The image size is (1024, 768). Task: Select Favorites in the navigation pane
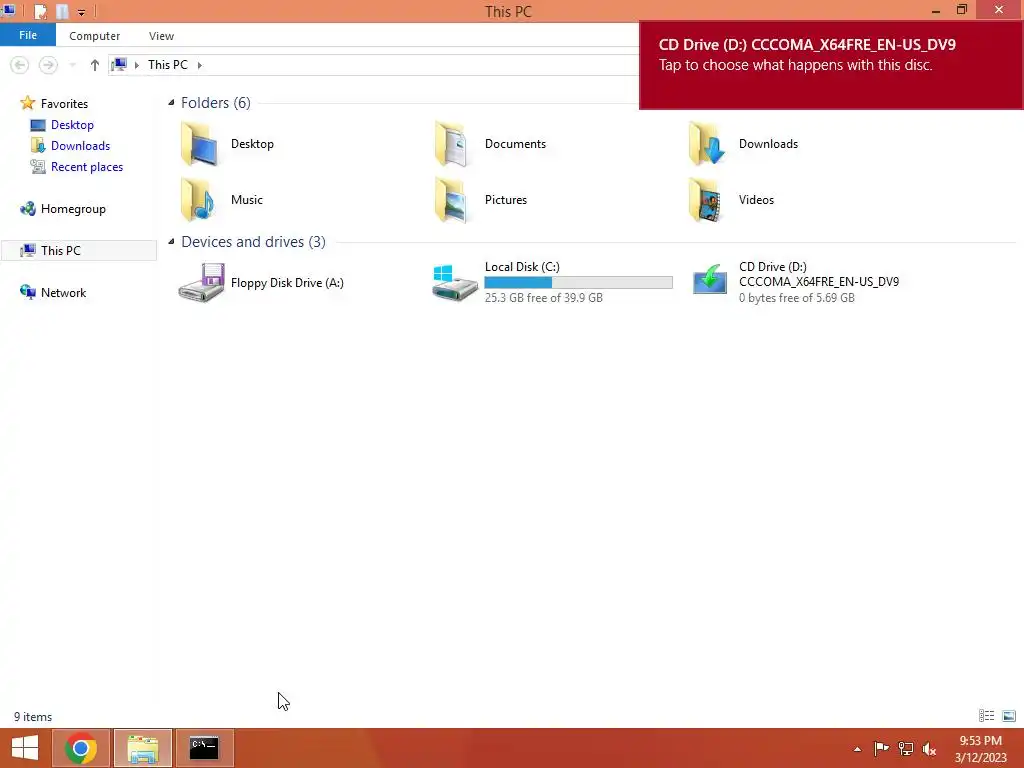point(64,103)
